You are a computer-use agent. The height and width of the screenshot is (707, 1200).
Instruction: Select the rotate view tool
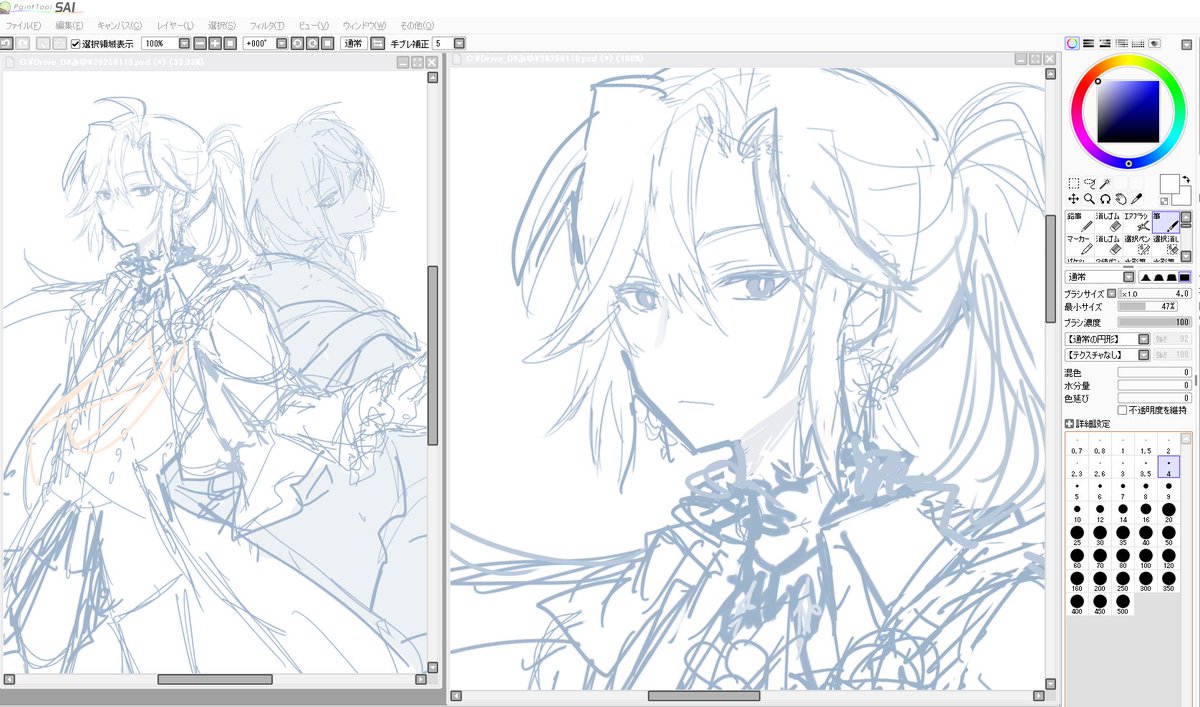point(1105,199)
